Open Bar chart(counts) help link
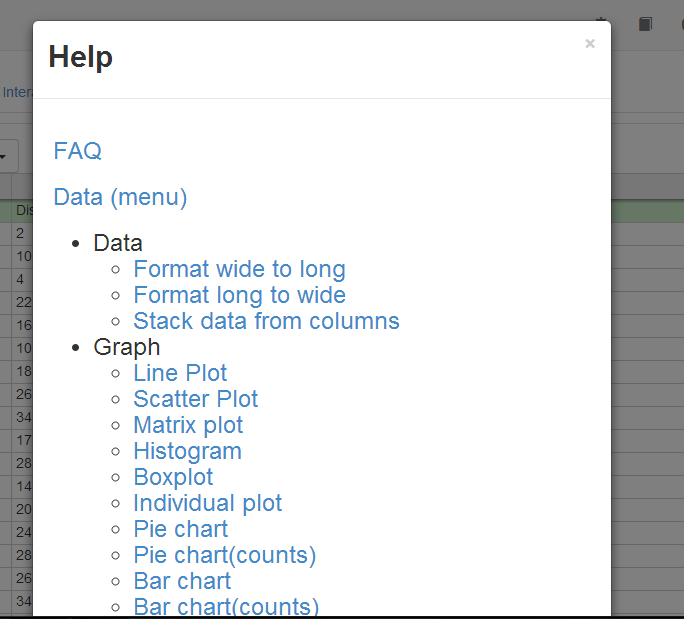This screenshot has width=684, height=619. pos(226,606)
